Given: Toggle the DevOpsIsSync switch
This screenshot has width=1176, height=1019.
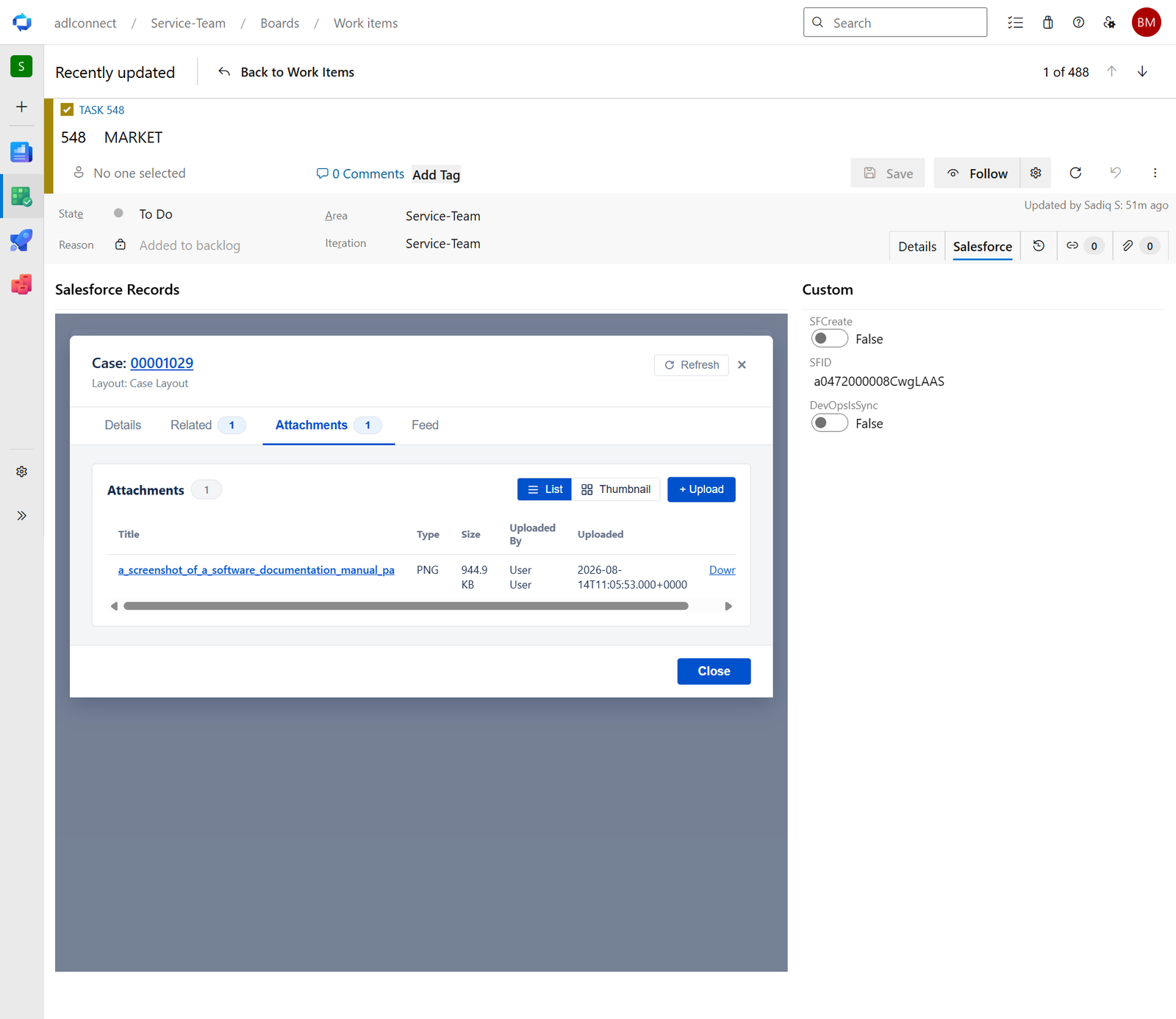Looking at the screenshot, I should (829, 423).
